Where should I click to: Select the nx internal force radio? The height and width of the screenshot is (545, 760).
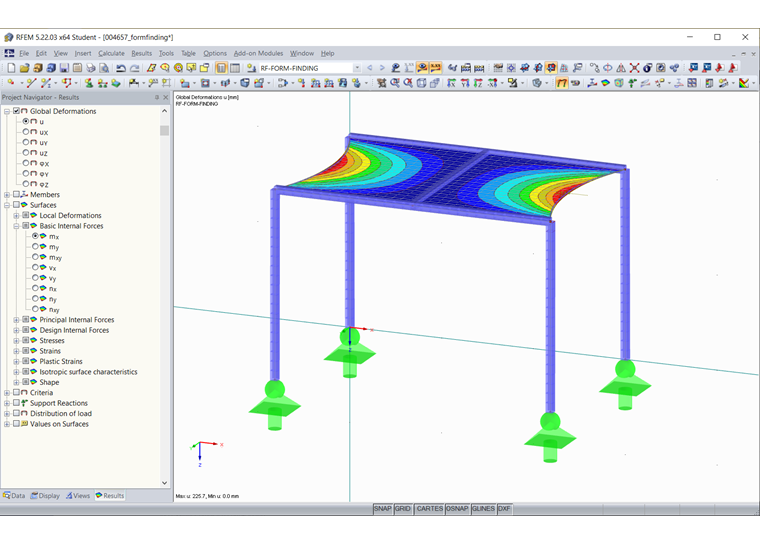35,288
